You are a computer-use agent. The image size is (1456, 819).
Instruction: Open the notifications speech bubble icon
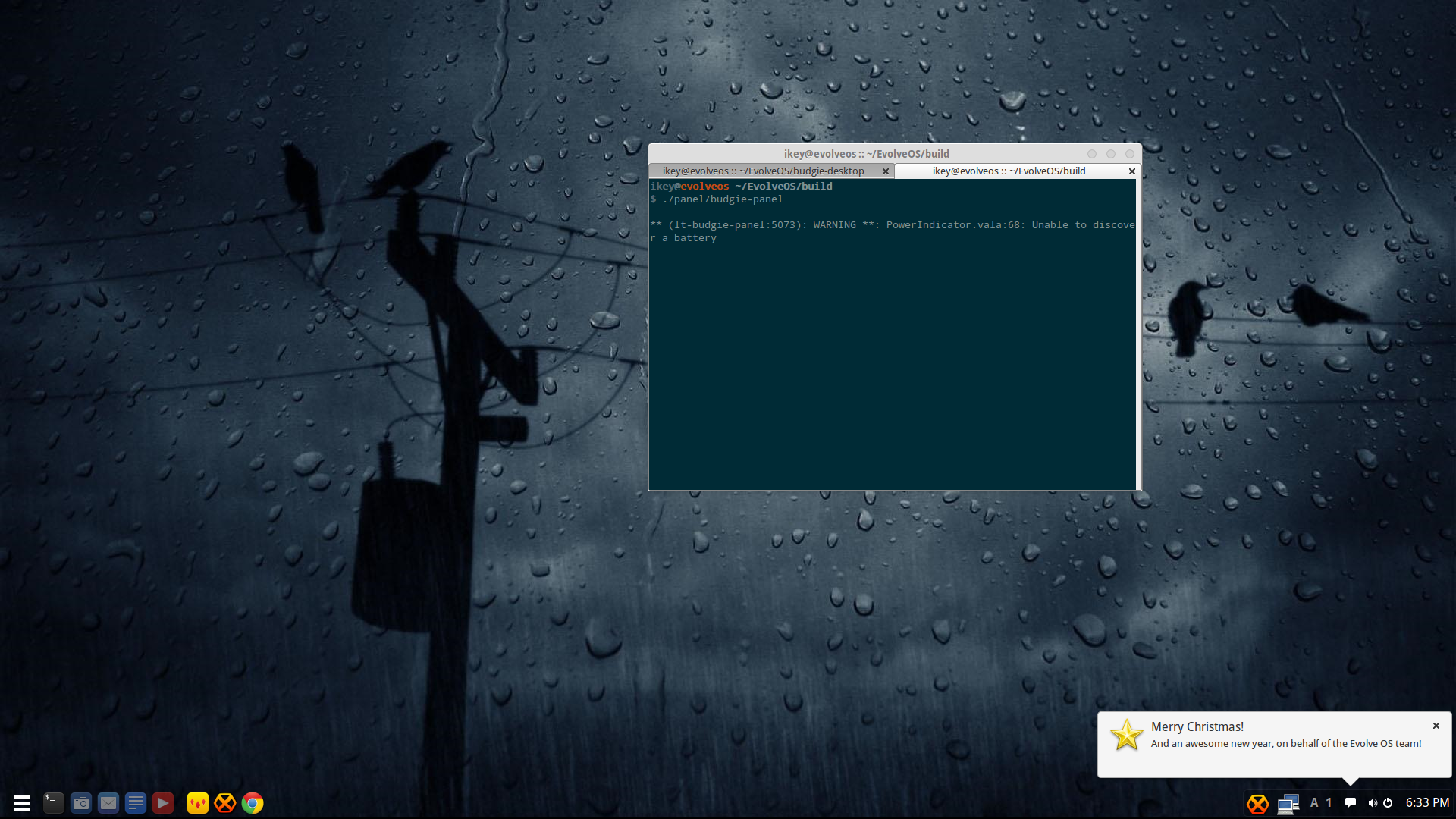coord(1351,802)
